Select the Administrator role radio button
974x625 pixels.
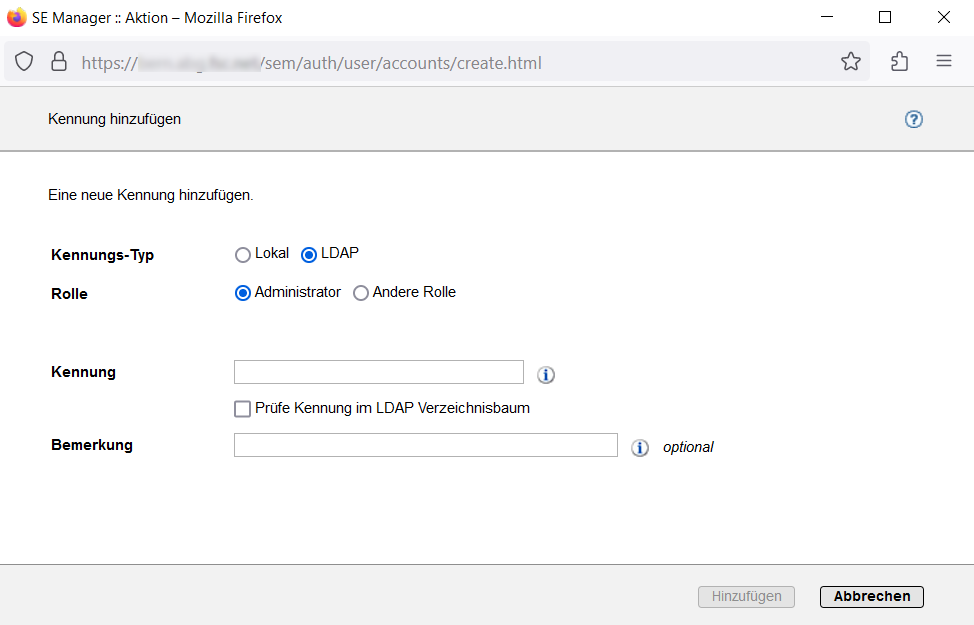point(243,293)
